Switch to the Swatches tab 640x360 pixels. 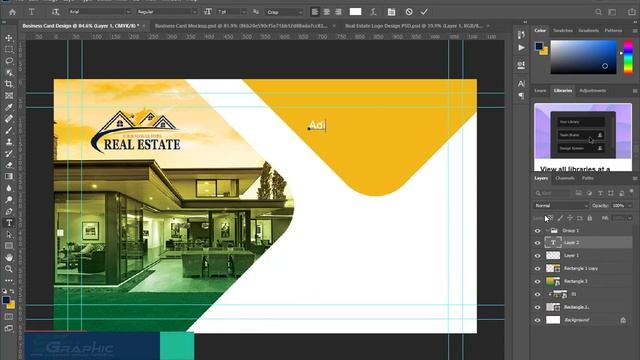click(562, 31)
